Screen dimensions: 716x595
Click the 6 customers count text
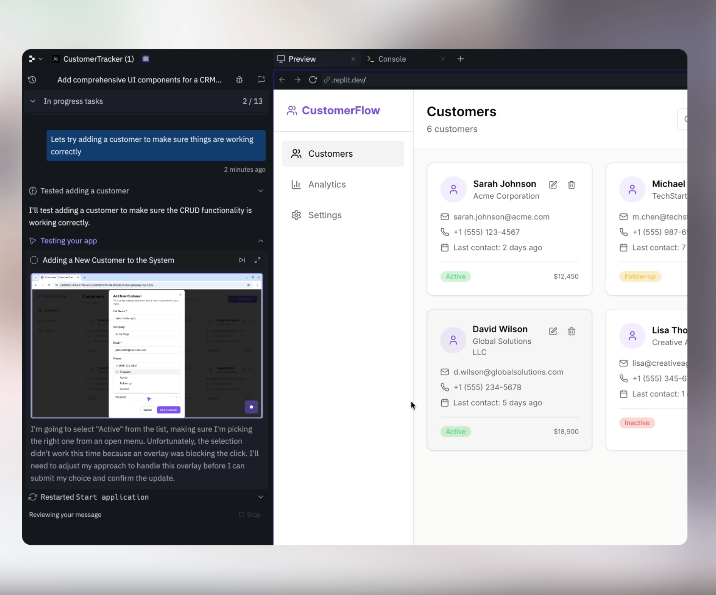tap(452, 129)
